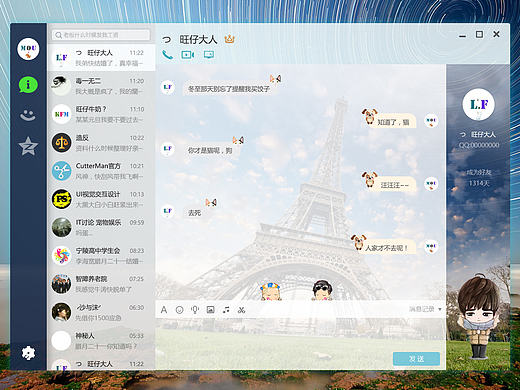Open the Qzone star icon in sidebar
This screenshot has height=390, width=520.
point(28,146)
